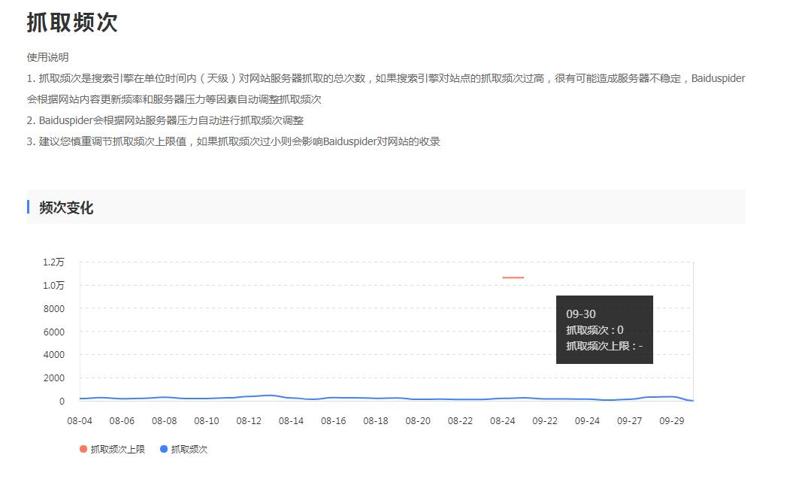Click the orange 抓取频次上限 legend dot
This screenshot has width=799, height=479.
83,449
